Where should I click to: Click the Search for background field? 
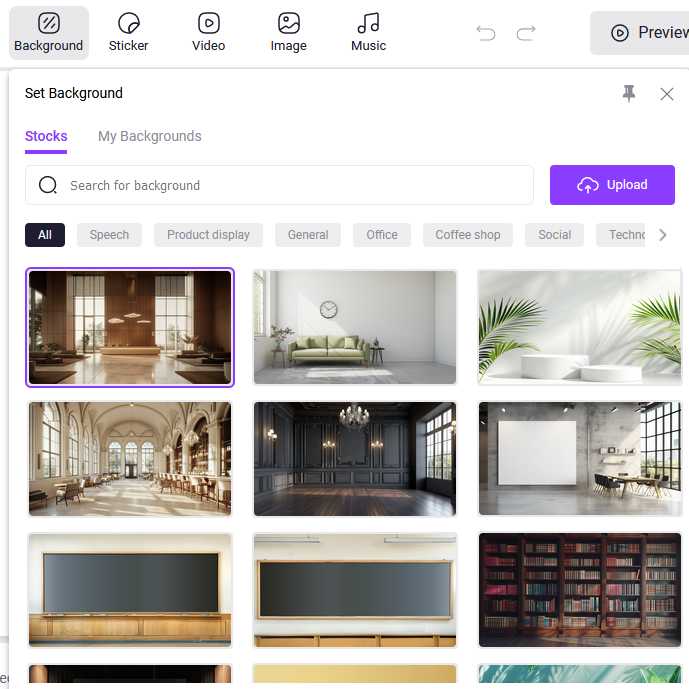279,185
